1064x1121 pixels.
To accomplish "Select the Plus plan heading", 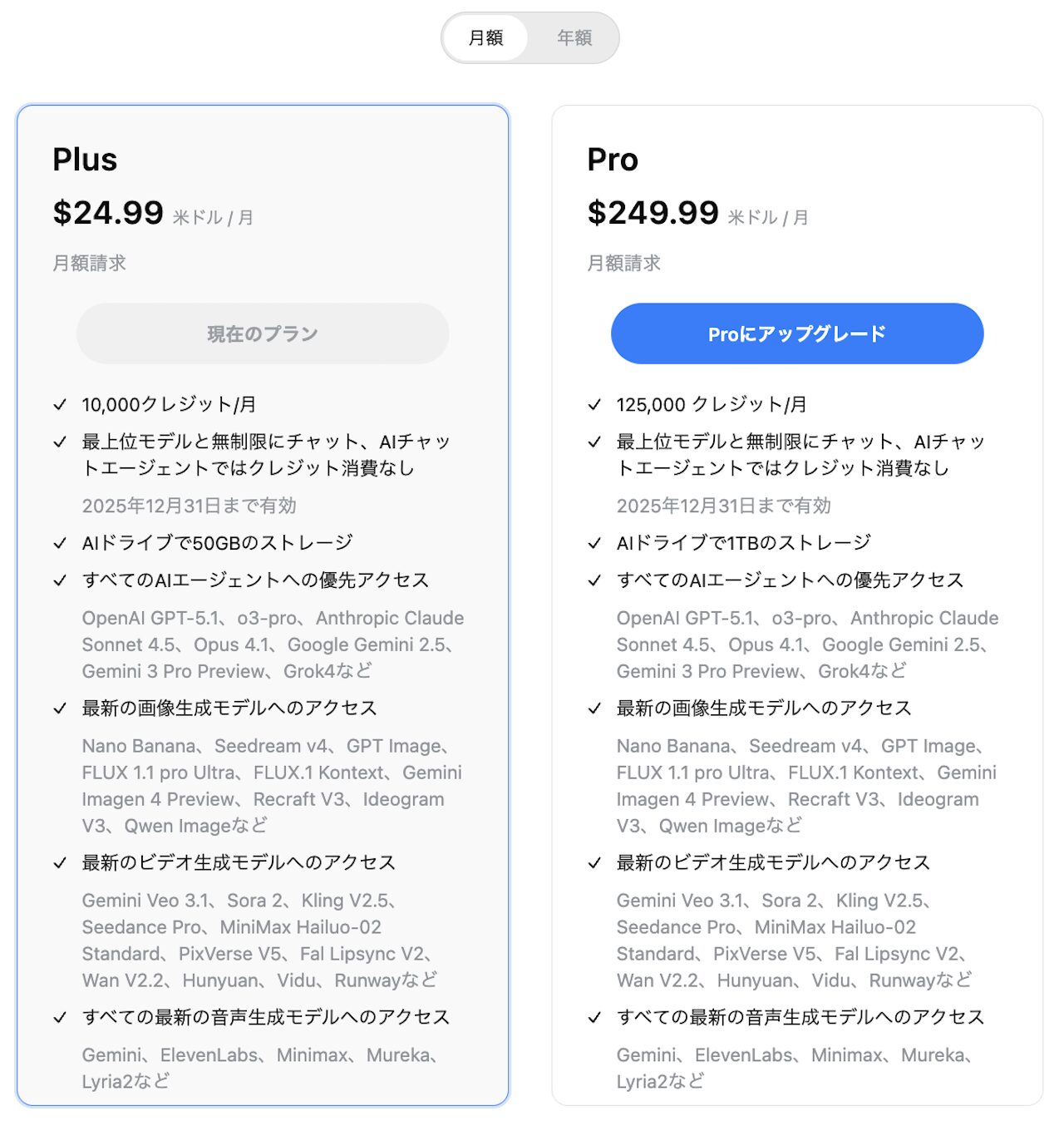I will [x=85, y=160].
